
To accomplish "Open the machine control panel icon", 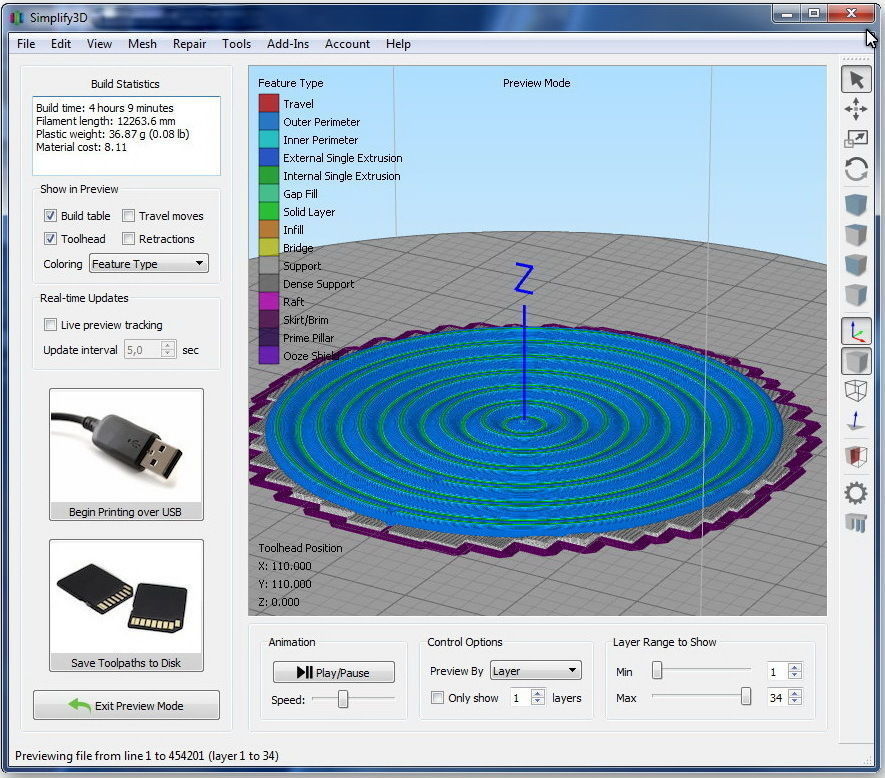I will (x=856, y=523).
